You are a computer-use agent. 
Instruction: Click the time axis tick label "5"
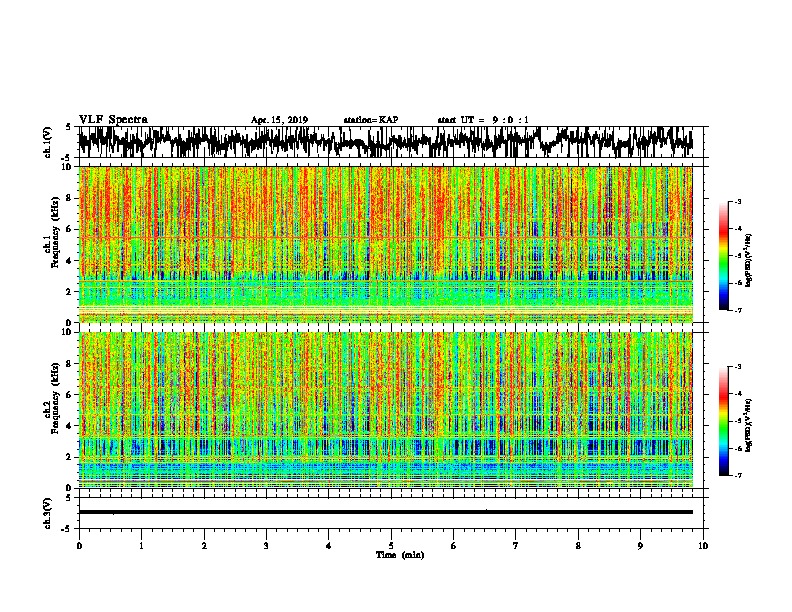pyautogui.click(x=391, y=546)
